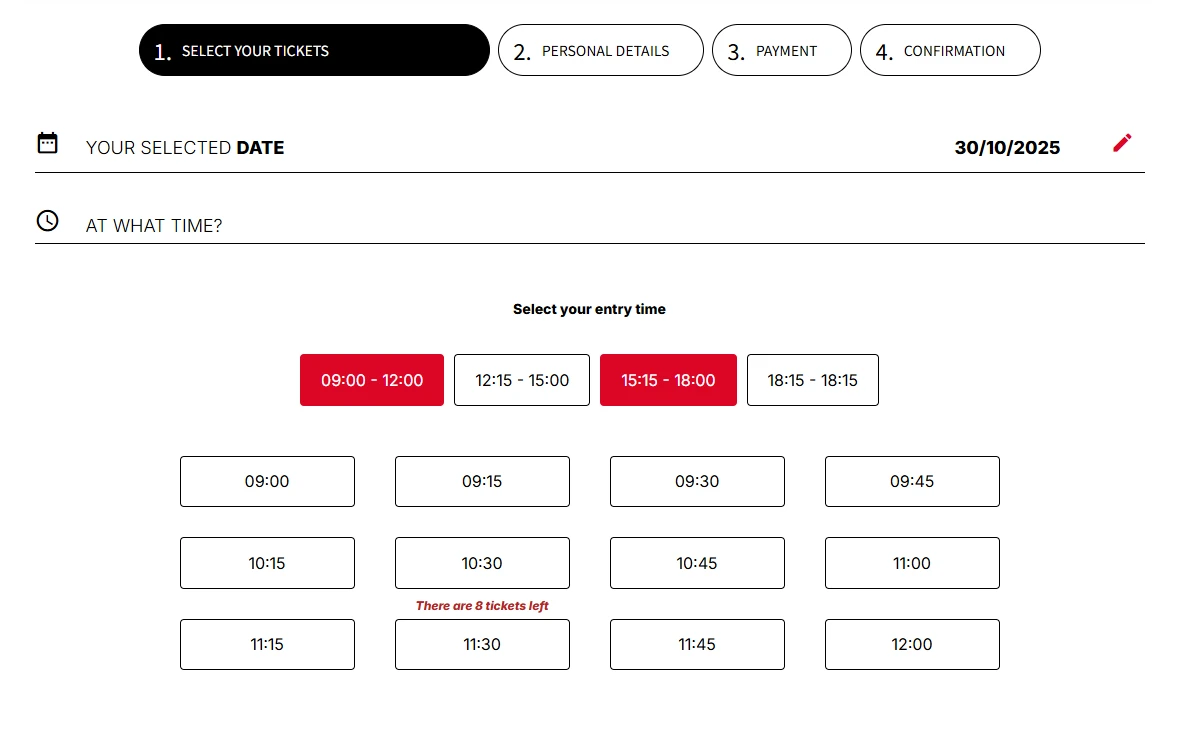Screen dimensions: 1180x739
Task: Book the 11:30 entry time
Action: (482, 645)
